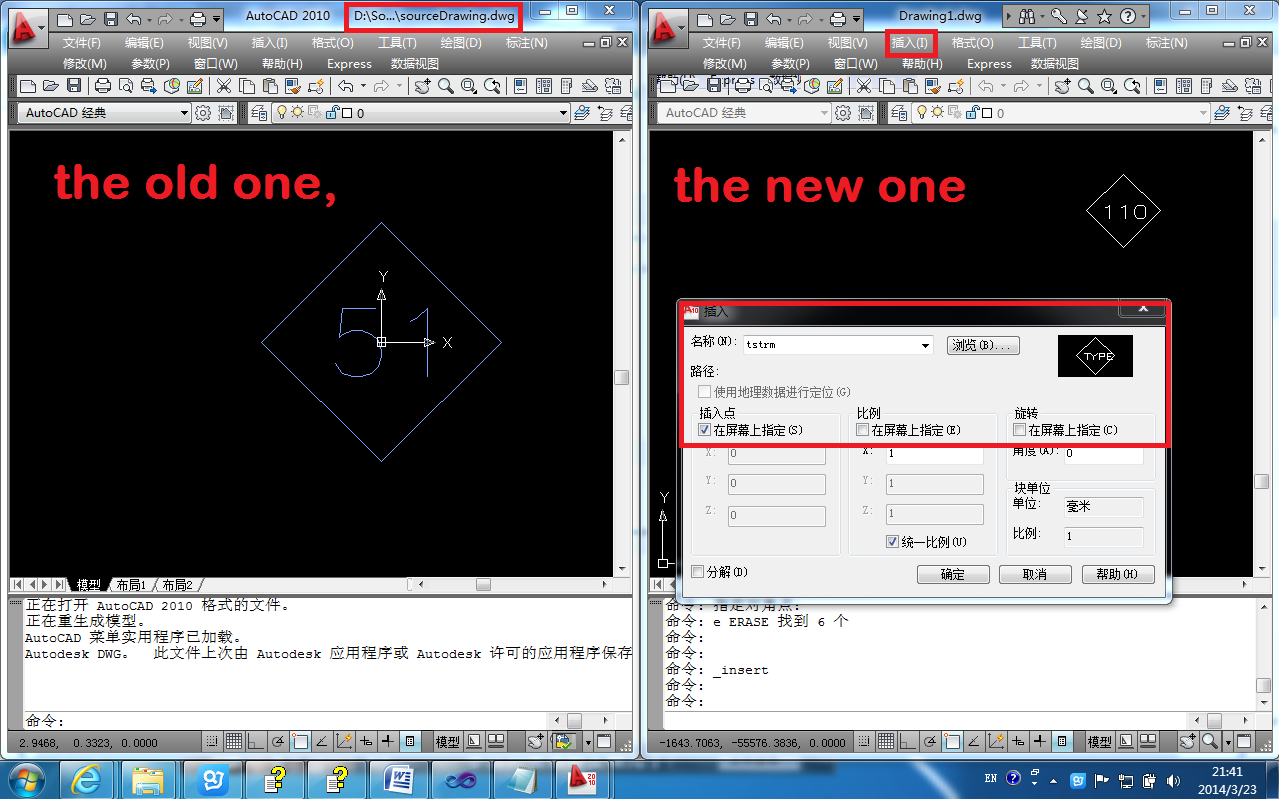Toggle the 统一比例(U) checkbox
This screenshot has height=799, width=1279.
pyautogui.click(x=893, y=542)
